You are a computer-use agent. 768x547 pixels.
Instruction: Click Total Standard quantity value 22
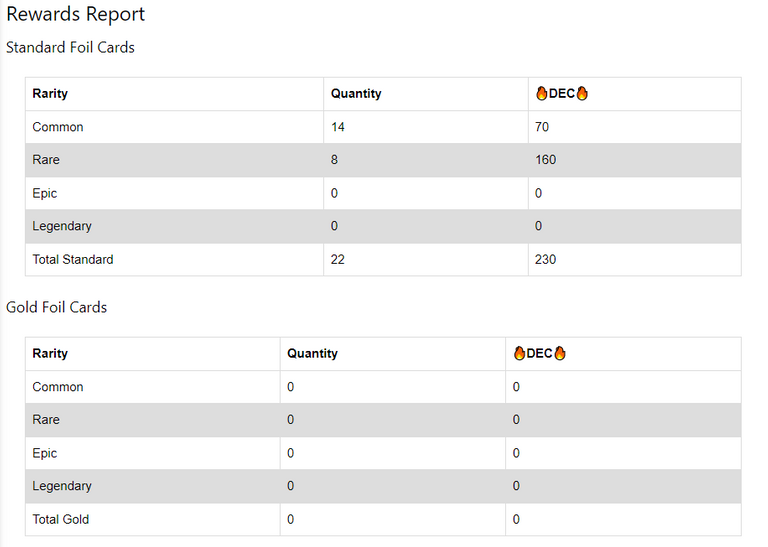[337, 259]
